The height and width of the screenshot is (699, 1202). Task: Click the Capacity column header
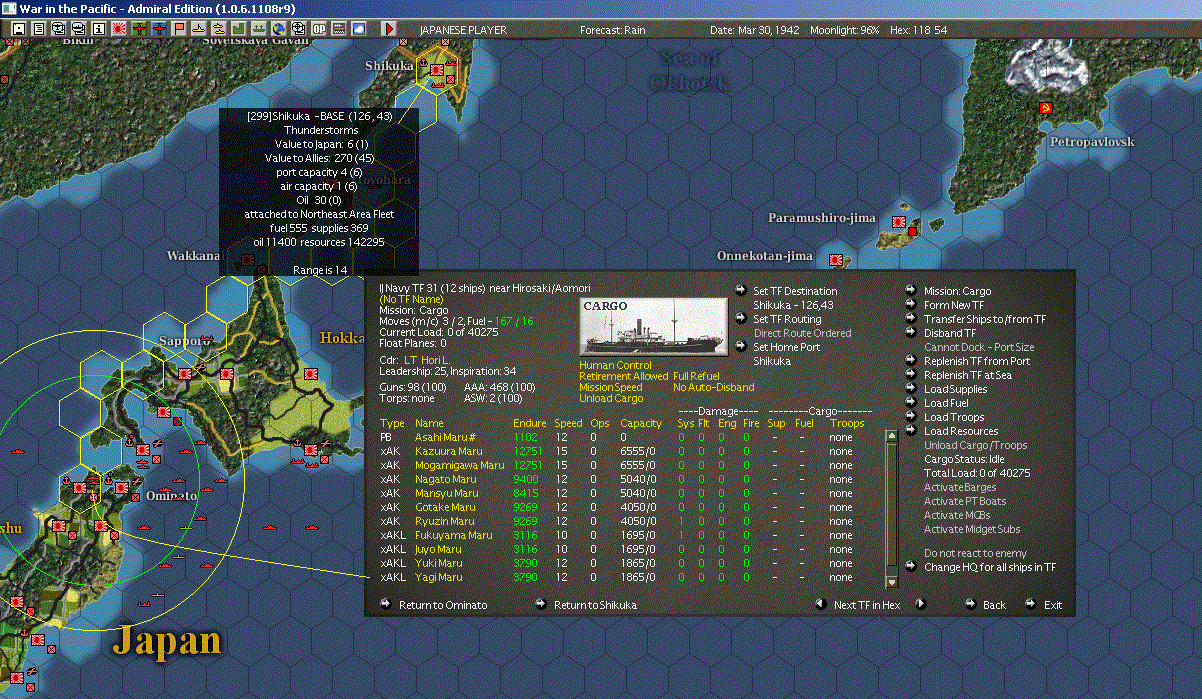click(x=641, y=423)
